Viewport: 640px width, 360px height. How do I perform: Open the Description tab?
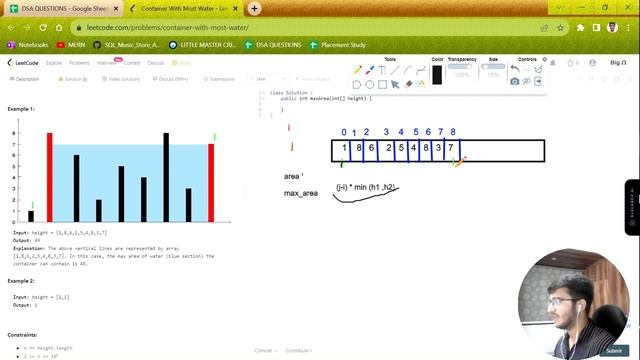(24, 79)
